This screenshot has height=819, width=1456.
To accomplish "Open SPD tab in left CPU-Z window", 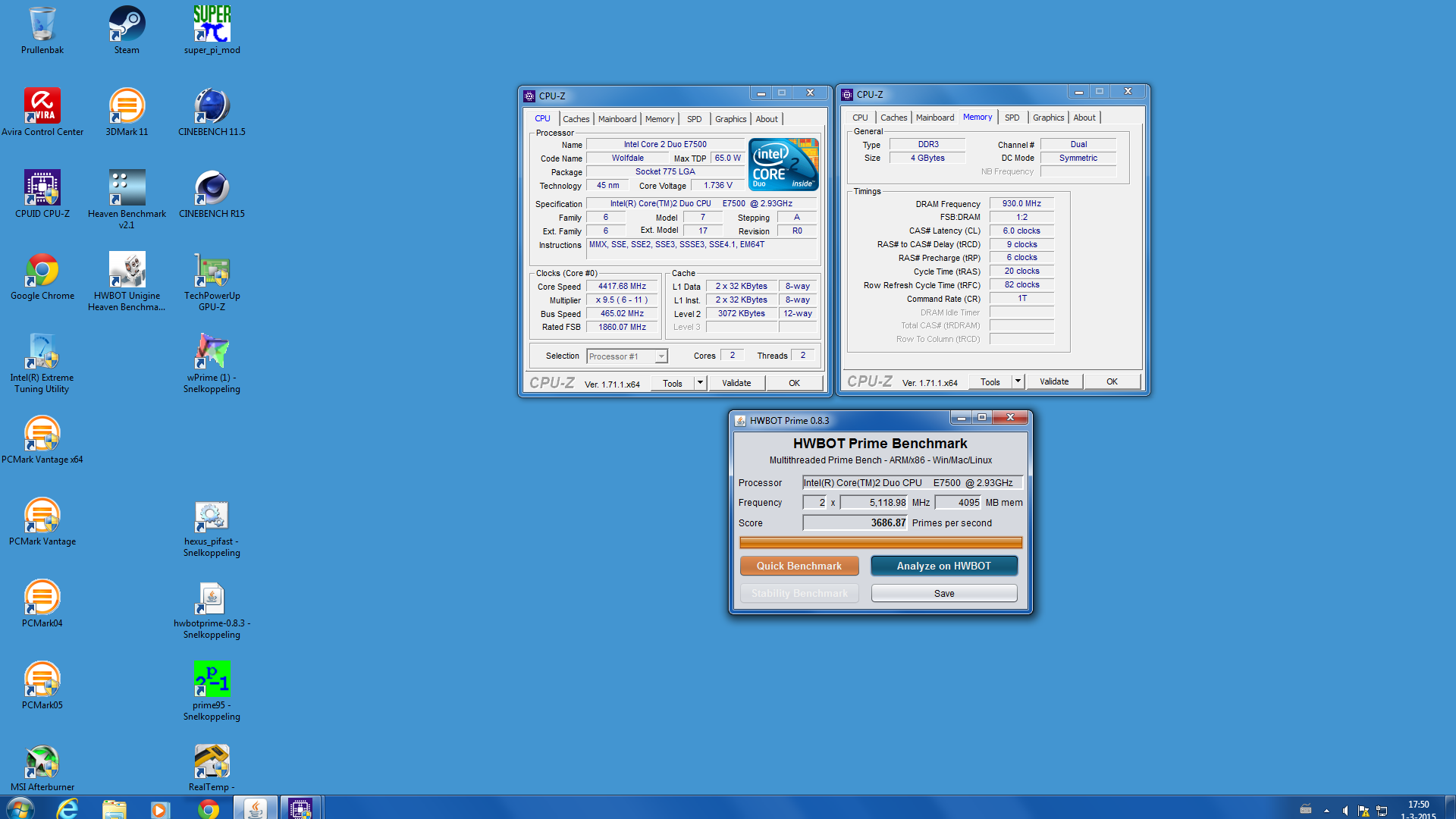I will click(695, 119).
